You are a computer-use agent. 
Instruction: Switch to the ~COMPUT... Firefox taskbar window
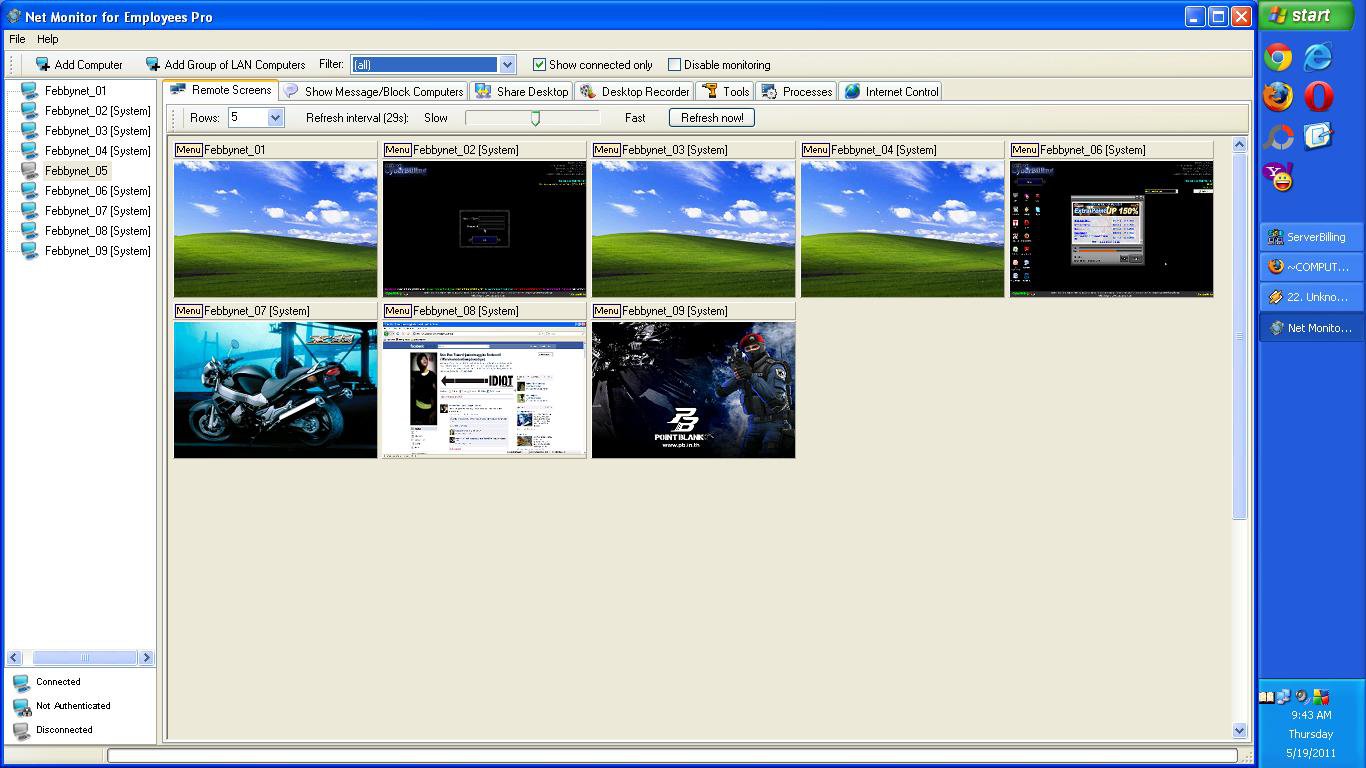coord(1310,267)
